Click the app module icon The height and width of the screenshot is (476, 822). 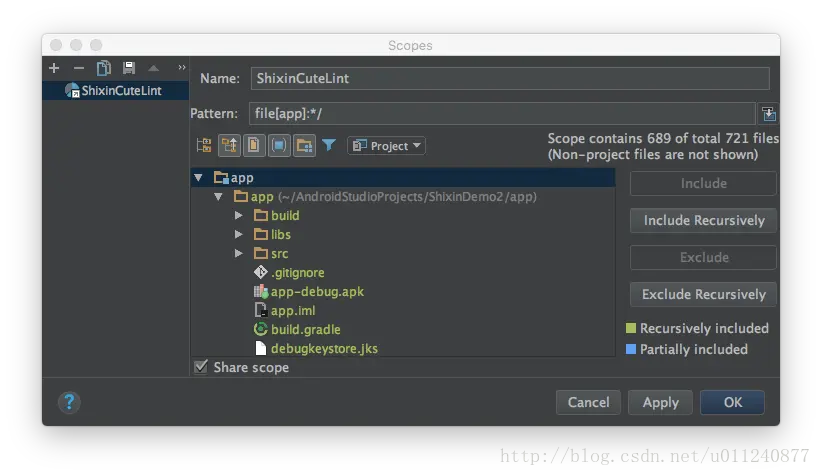pos(221,178)
